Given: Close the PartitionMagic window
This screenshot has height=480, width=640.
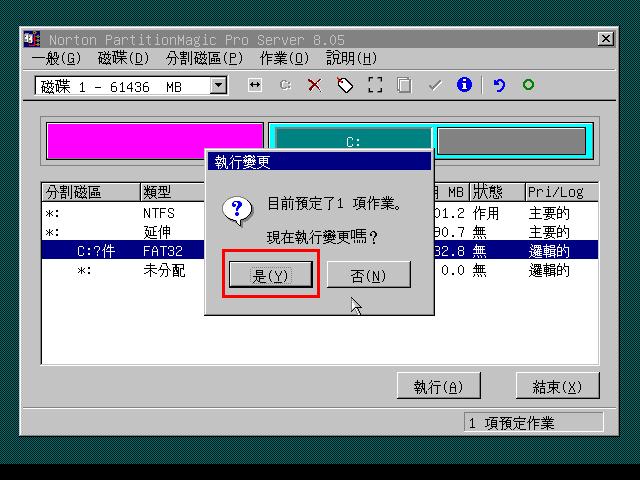Looking at the screenshot, I should click(x=606, y=39).
